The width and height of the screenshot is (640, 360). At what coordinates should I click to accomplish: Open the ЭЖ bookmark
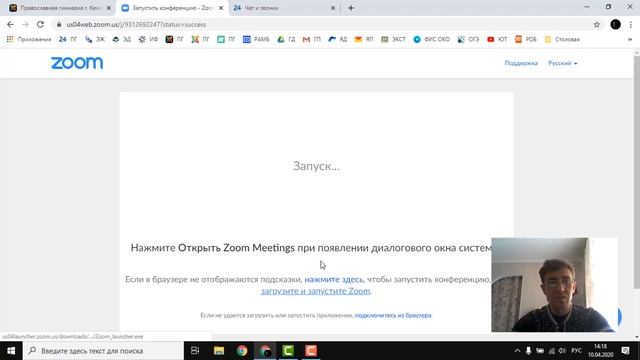click(95, 39)
